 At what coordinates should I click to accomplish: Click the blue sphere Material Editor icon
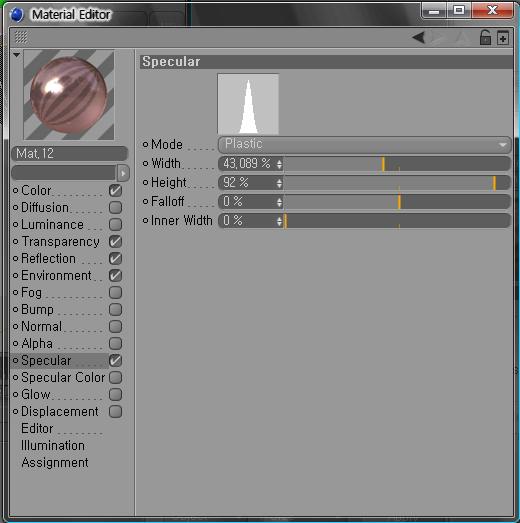[x=17, y=15]
